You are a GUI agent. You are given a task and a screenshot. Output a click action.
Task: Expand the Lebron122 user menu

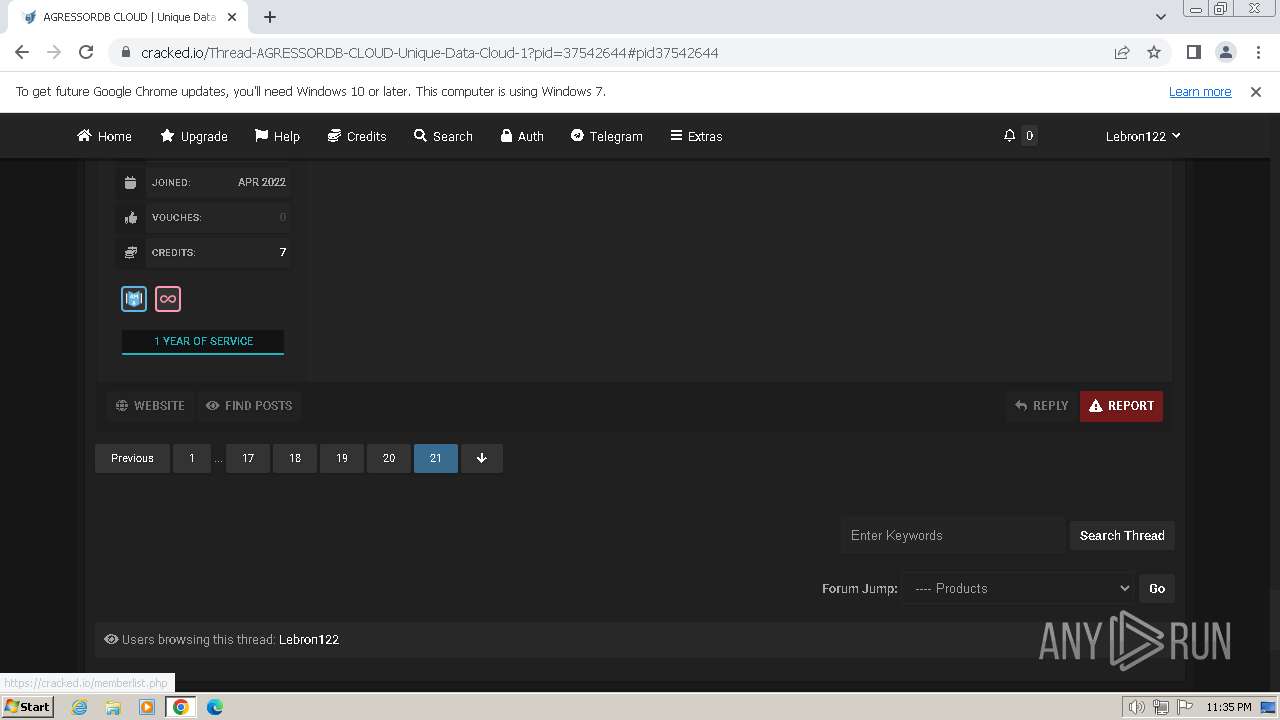tap(1143, 136)
